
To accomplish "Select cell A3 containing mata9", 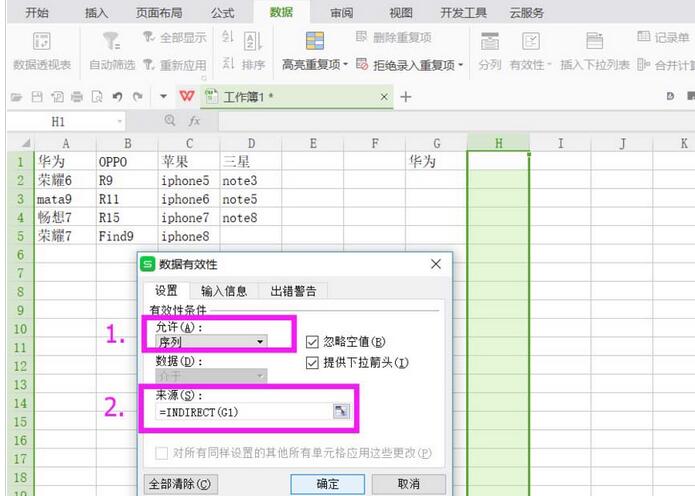I will [x=66, y=199].
